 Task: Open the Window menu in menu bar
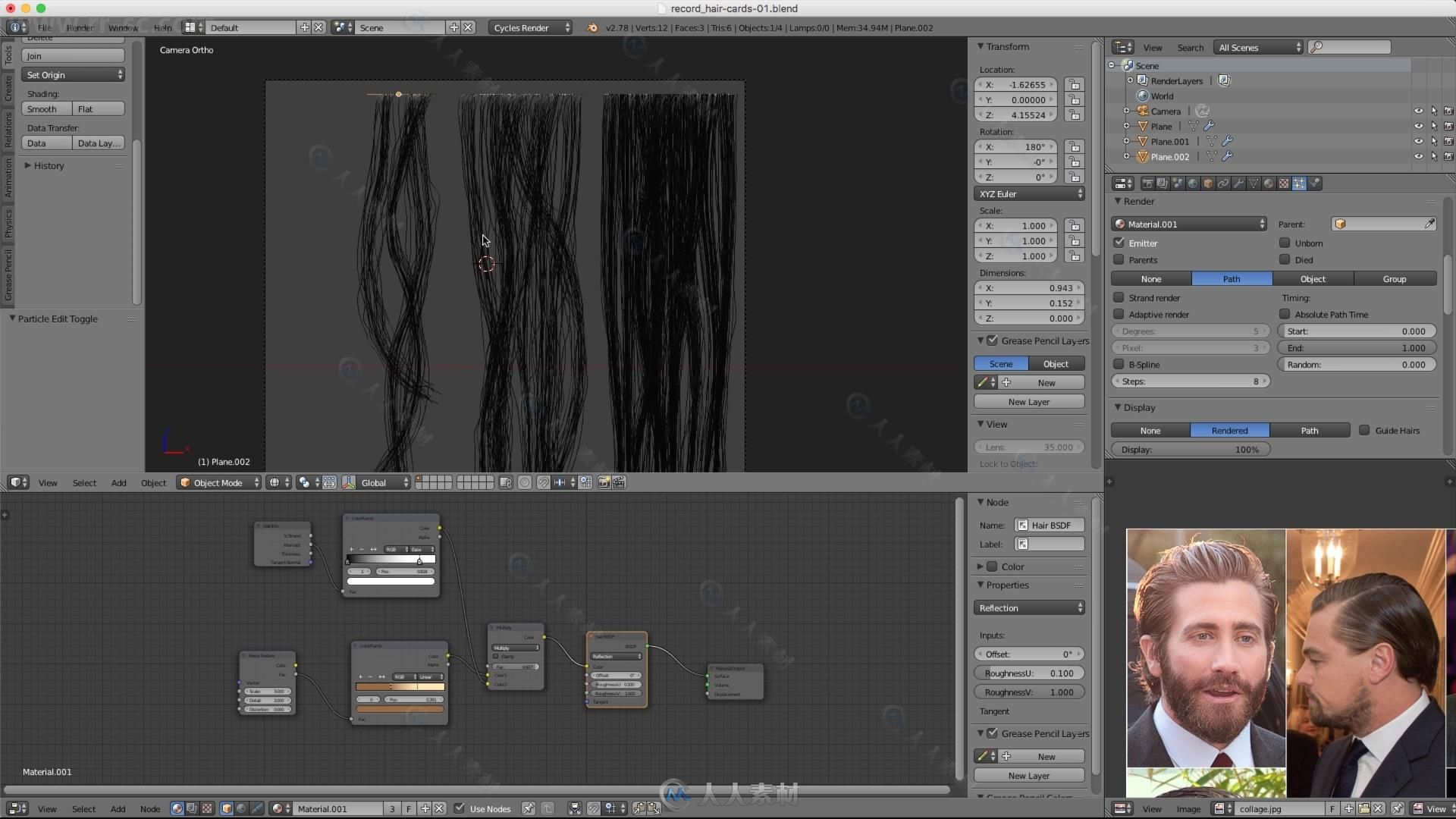coord(122,27)
